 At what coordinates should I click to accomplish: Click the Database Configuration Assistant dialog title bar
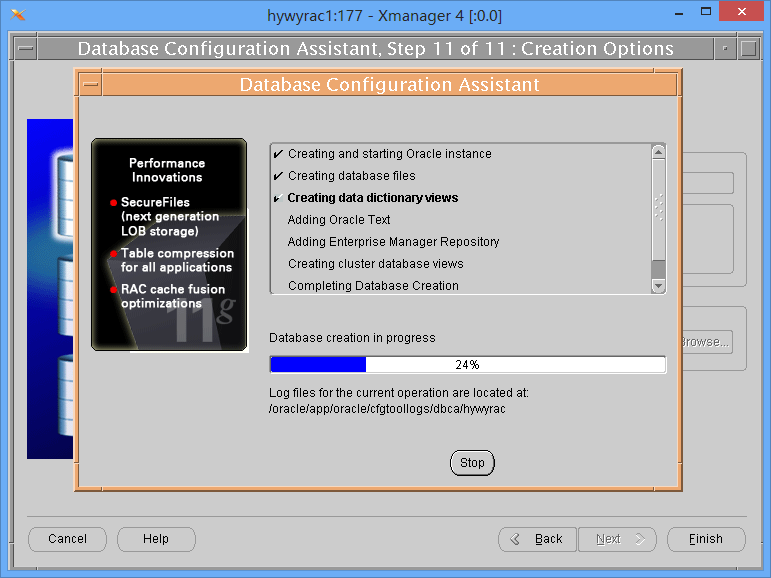point(389,85)
